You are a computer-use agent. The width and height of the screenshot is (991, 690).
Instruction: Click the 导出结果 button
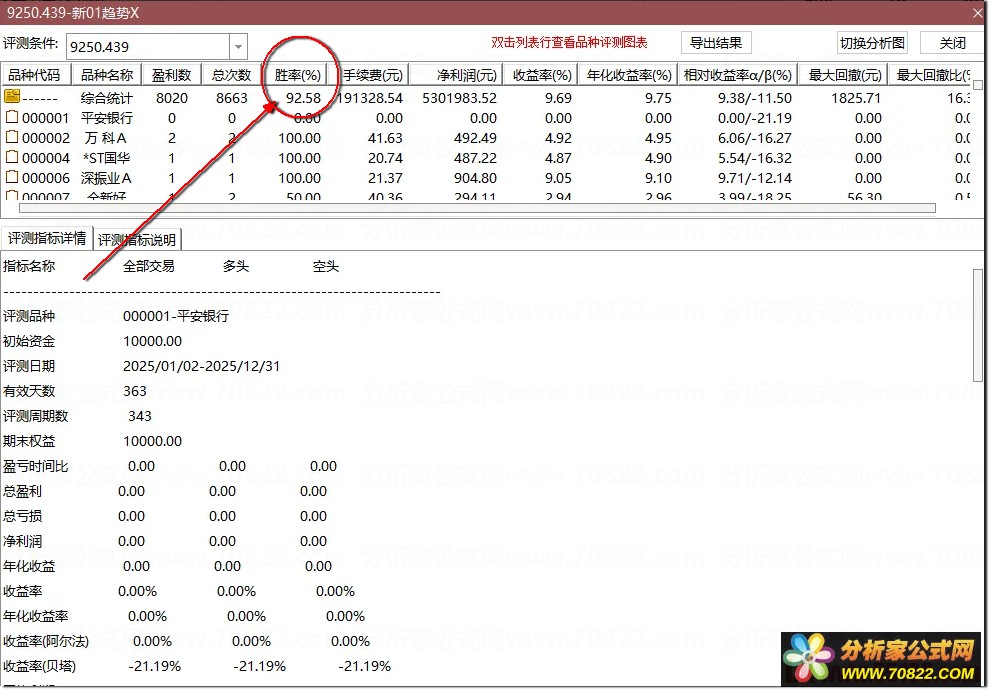(x=715, y=43)
